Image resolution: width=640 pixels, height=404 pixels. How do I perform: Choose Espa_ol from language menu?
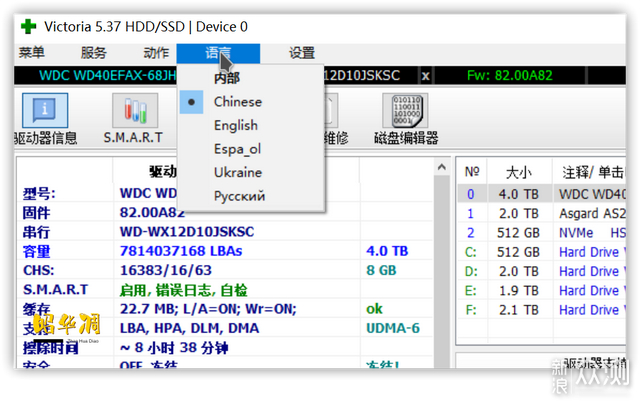(237, 149)
